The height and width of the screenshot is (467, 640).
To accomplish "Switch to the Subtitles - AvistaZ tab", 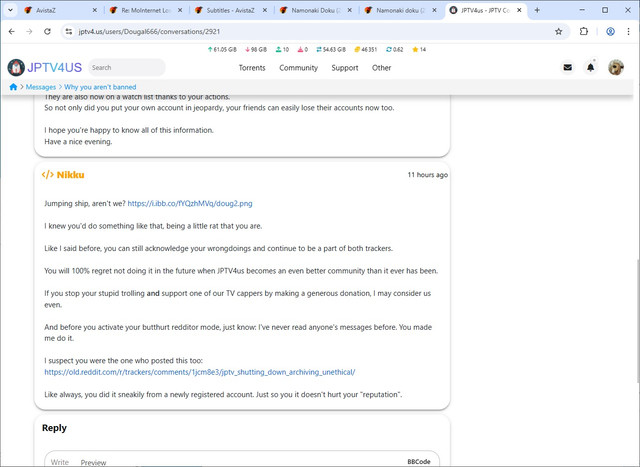I will (x=230, y=10).
